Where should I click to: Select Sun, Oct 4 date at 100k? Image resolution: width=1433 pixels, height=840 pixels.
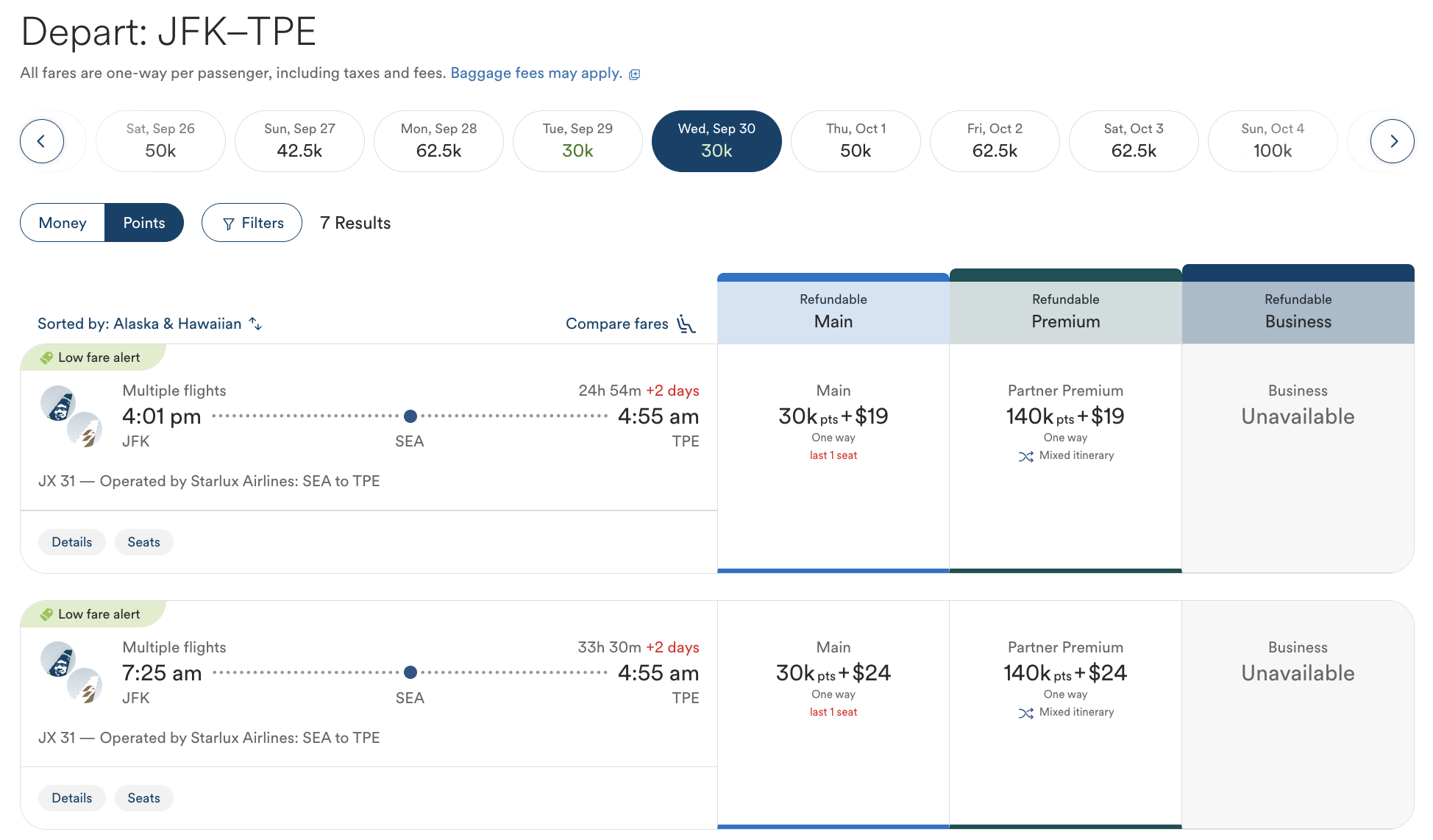[x=1273, y=141]
